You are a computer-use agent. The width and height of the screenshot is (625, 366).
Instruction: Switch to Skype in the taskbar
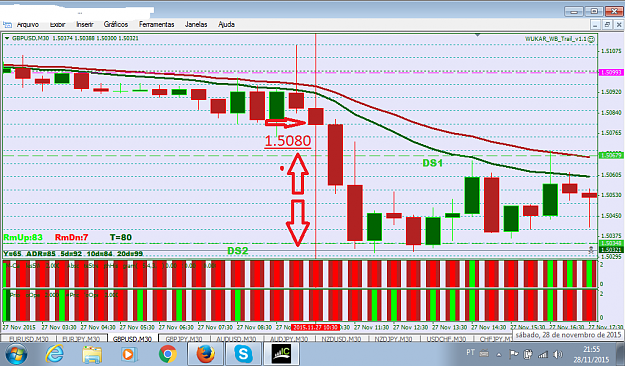243,354
